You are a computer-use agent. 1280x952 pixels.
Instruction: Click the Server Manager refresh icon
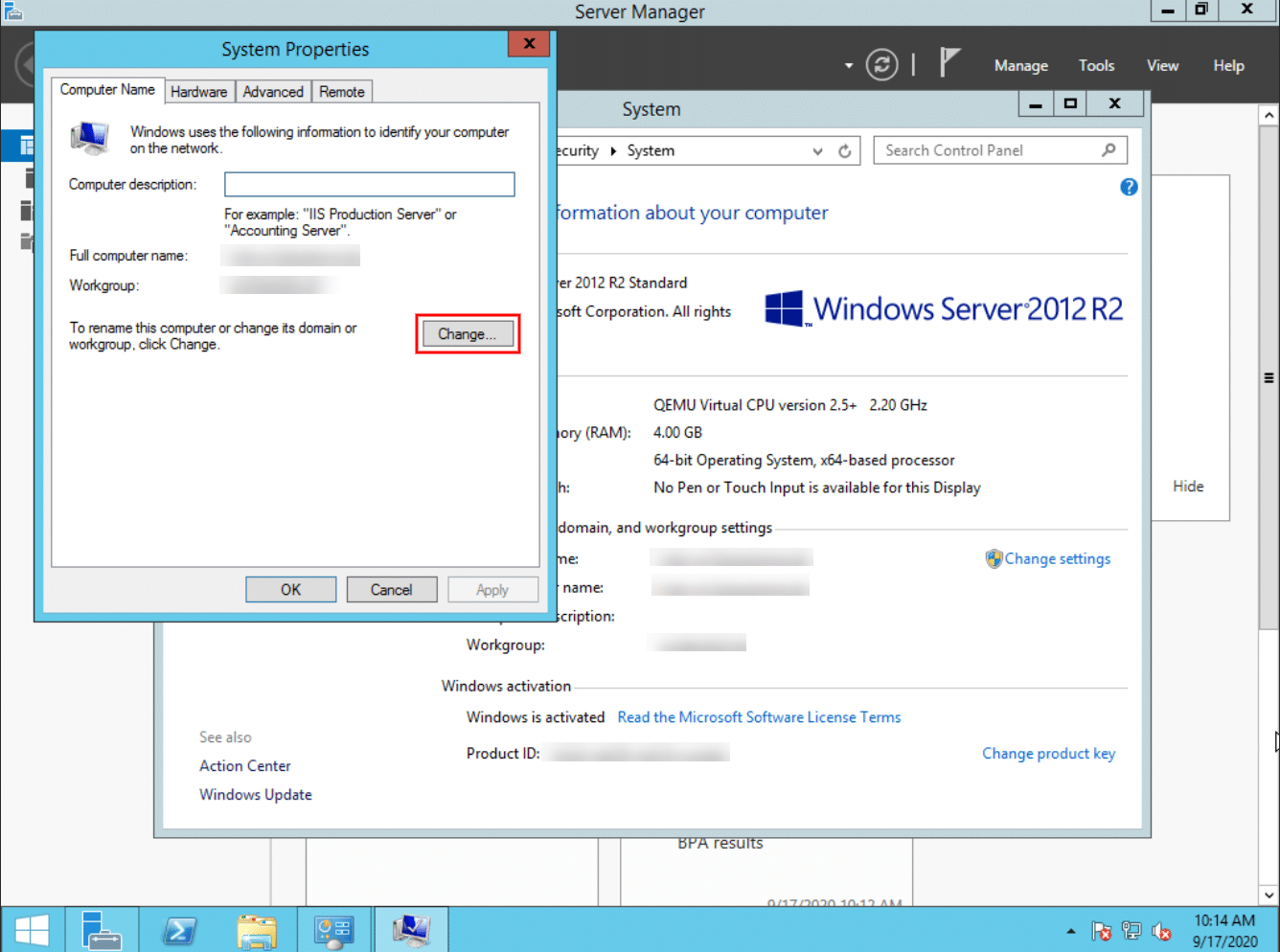pos(881,65)
